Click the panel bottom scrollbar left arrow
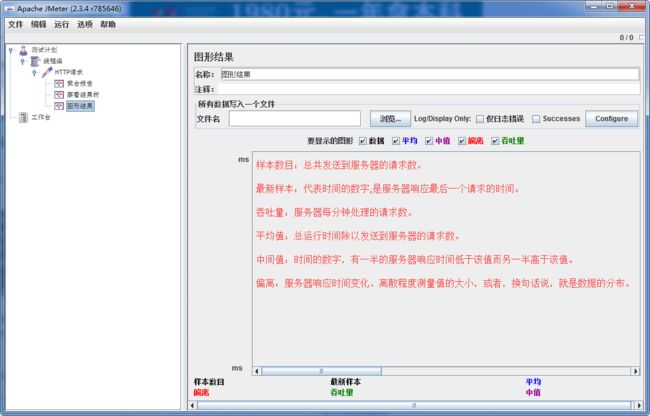This screenshot has width=650, height=416. 192,405
